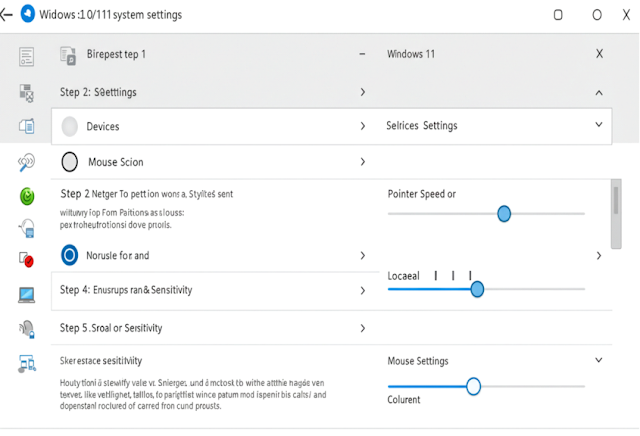Select the Mouse Scion radio button
This screenshot has height=436, width=640.
[70, 162]
